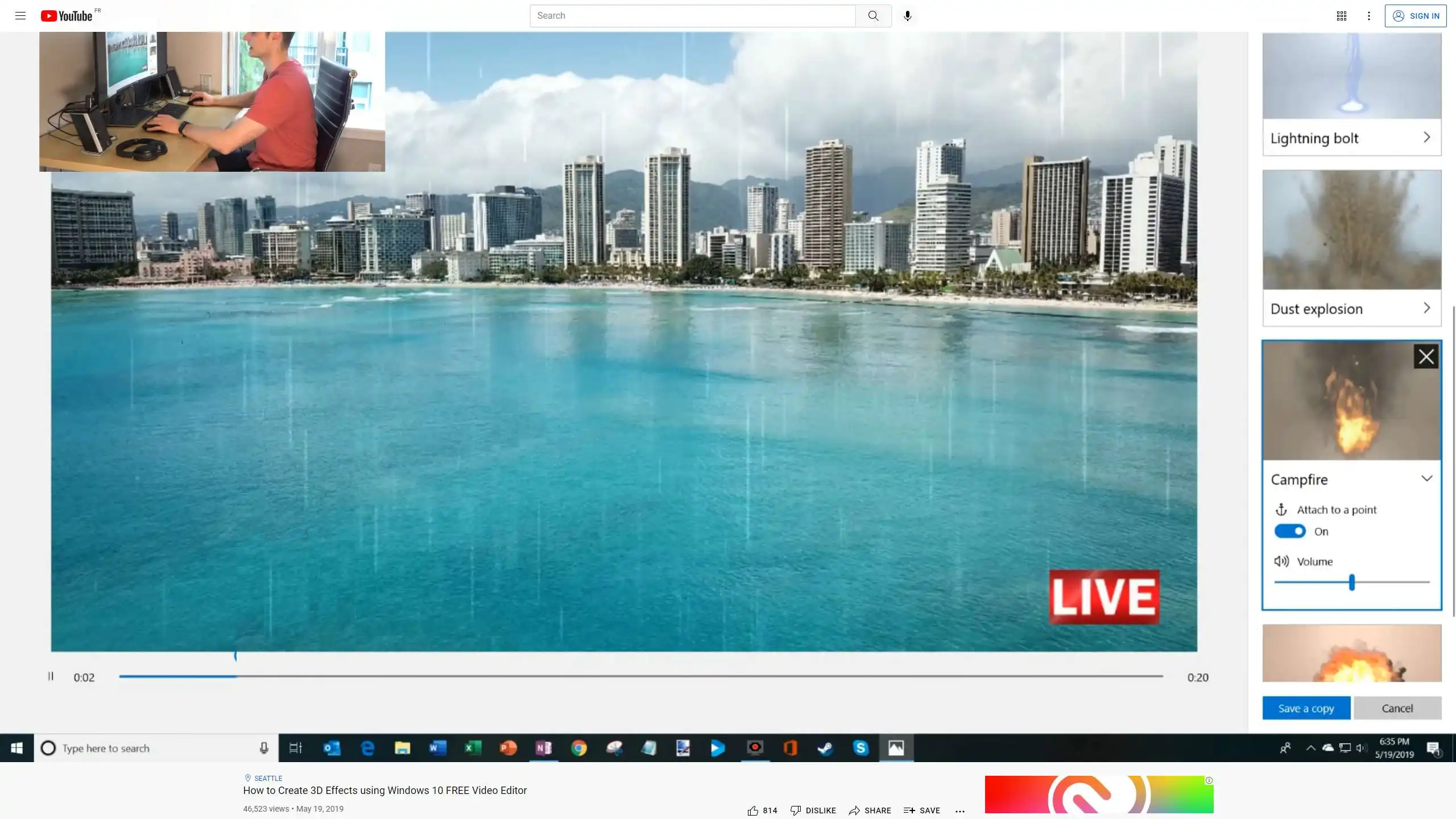Expand the Lightning bolt effect chevron
The width and height of the screenshot is (1456, 819).
coord(1426,138)
